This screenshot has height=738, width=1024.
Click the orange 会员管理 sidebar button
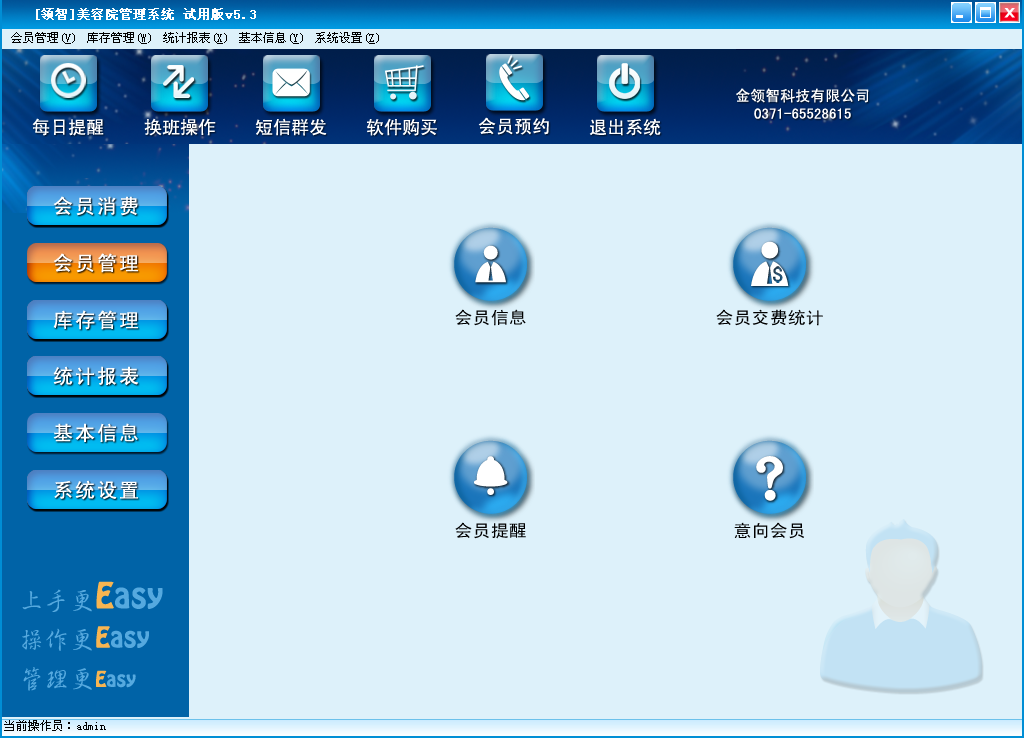coord(97,264)
